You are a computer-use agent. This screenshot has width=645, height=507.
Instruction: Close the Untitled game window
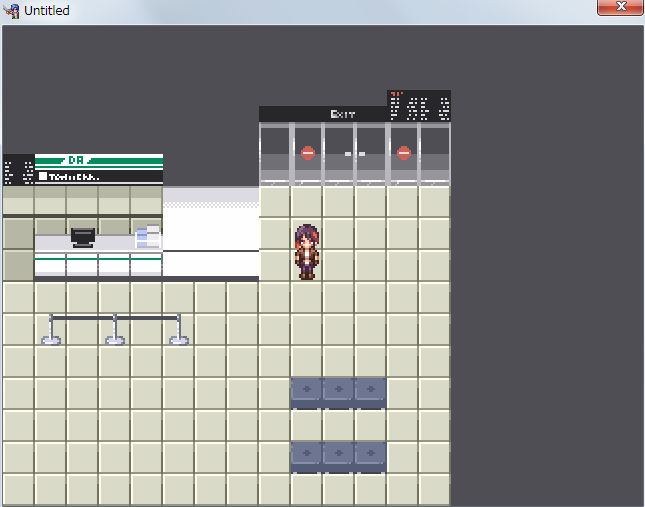tap(619, 7)
